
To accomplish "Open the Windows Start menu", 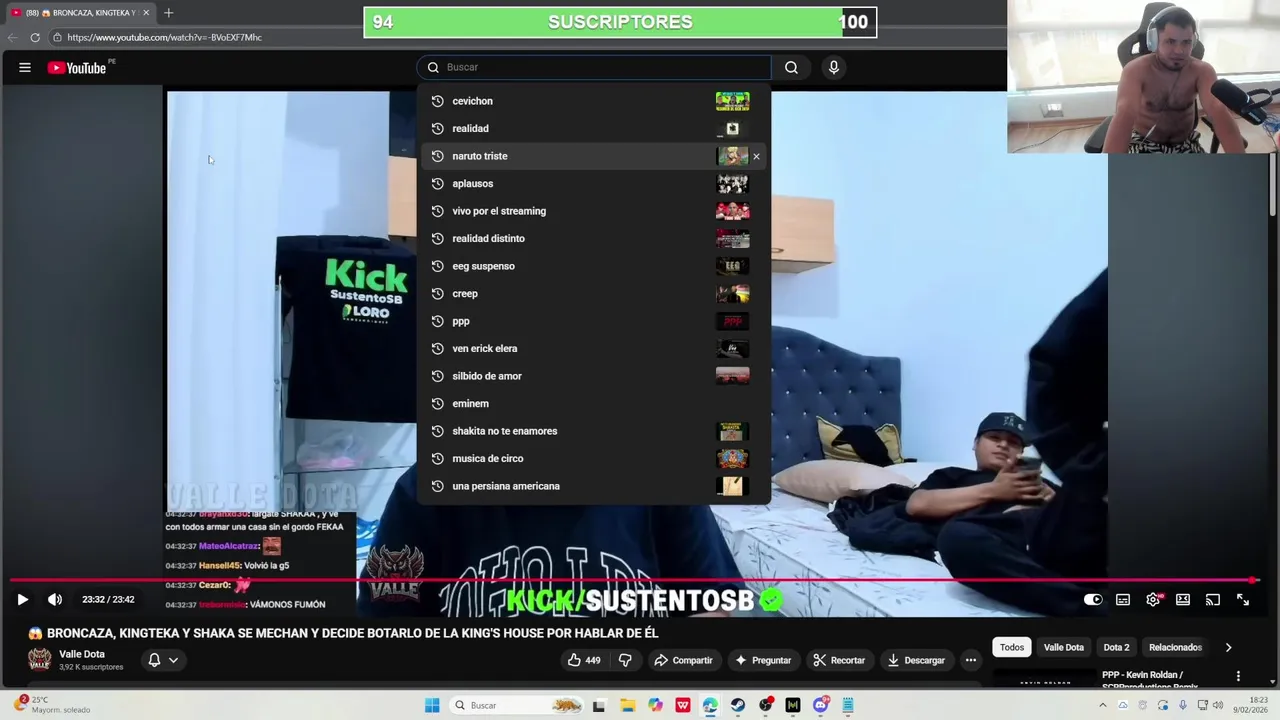I will coord(432,705).
